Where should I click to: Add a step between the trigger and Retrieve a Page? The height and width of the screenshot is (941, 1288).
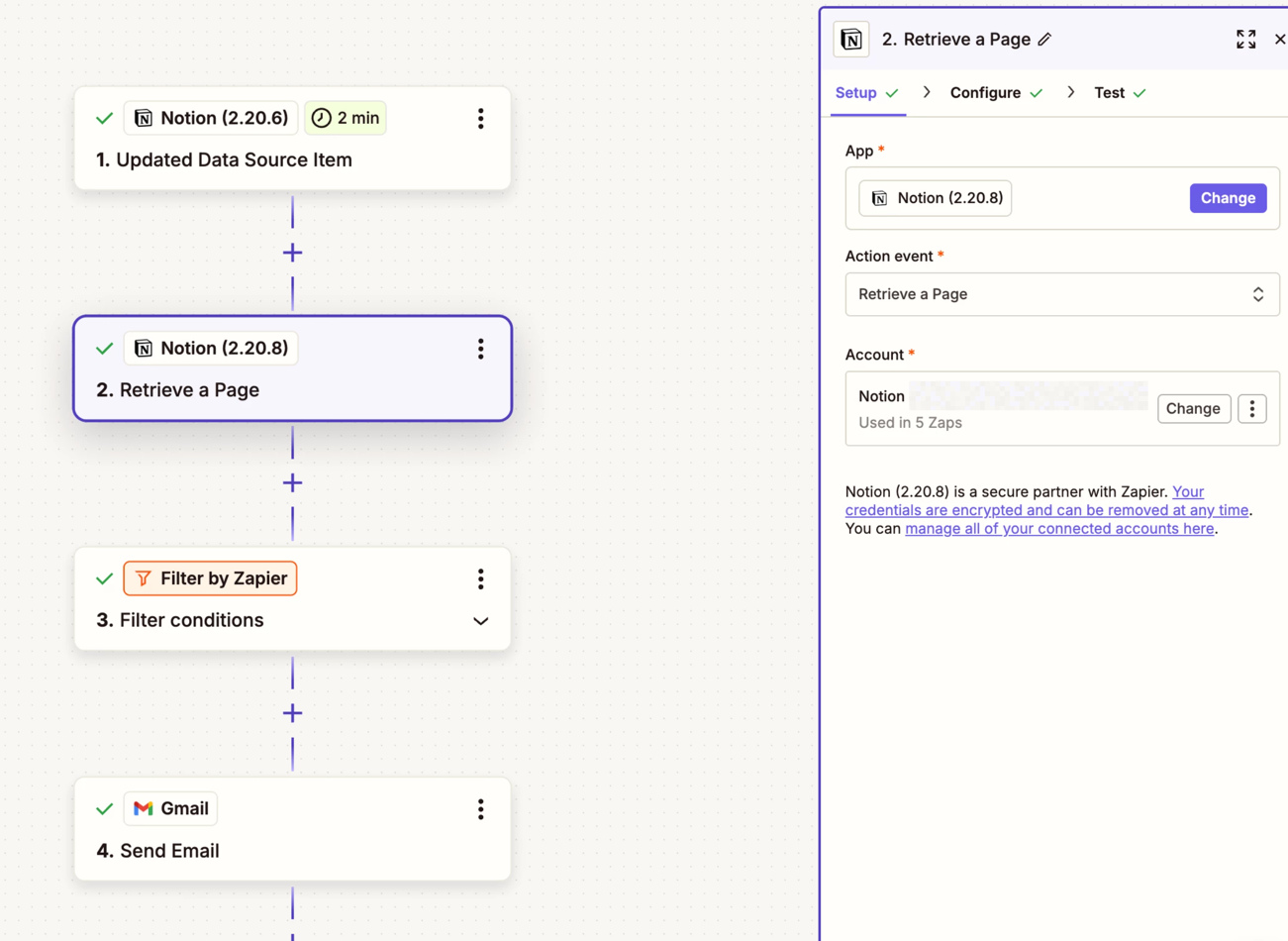pyautogui.click(x=292, y=253)
